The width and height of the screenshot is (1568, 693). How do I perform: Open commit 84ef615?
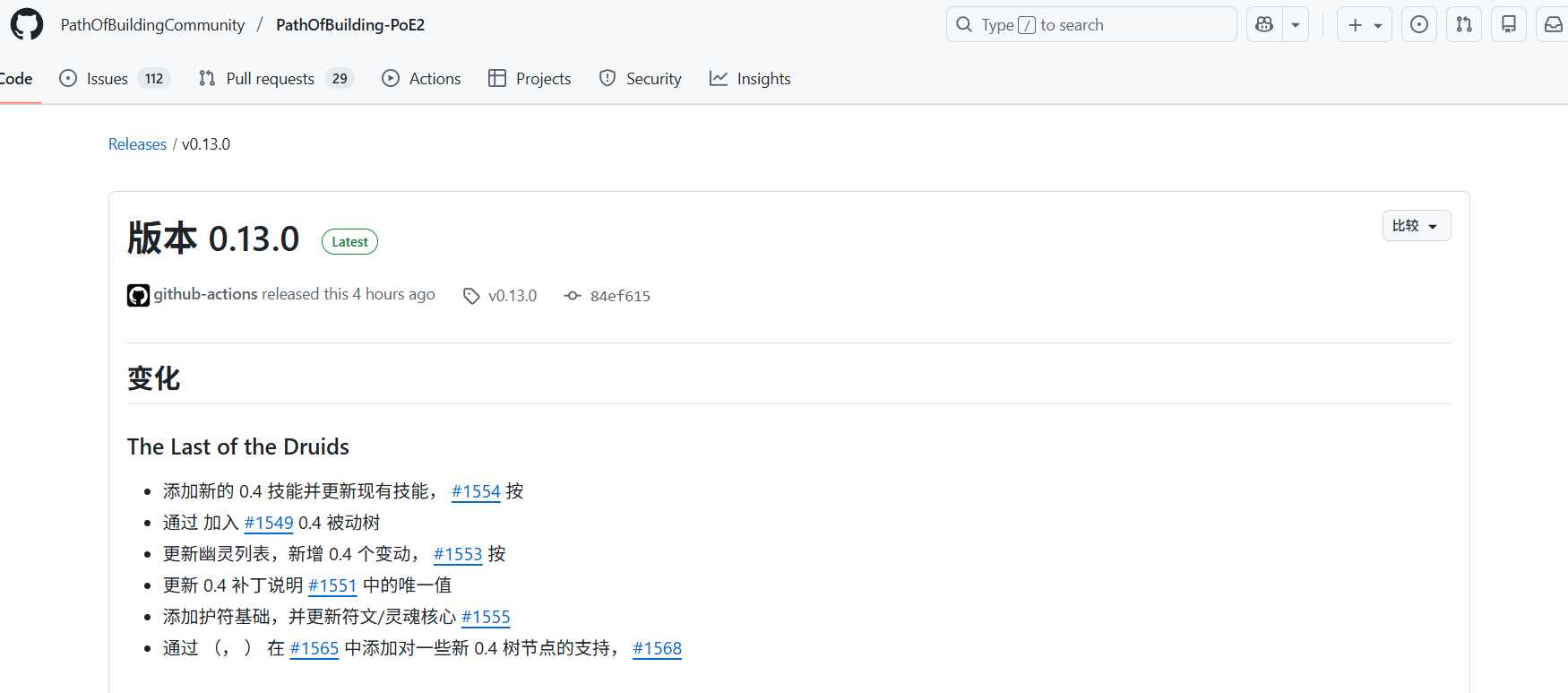pos(620,296)
